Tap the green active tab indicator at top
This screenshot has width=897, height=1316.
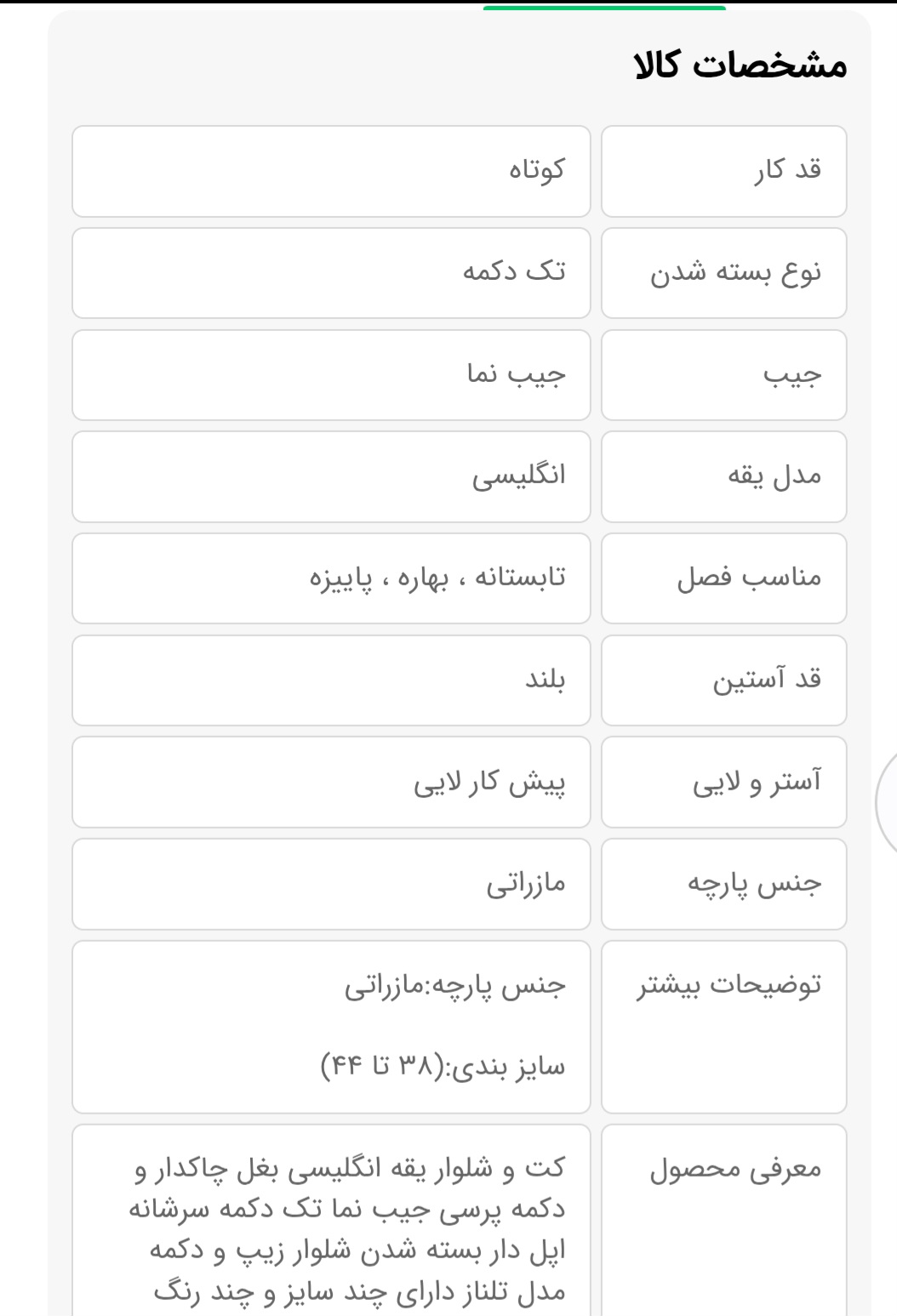pos(604,9)
